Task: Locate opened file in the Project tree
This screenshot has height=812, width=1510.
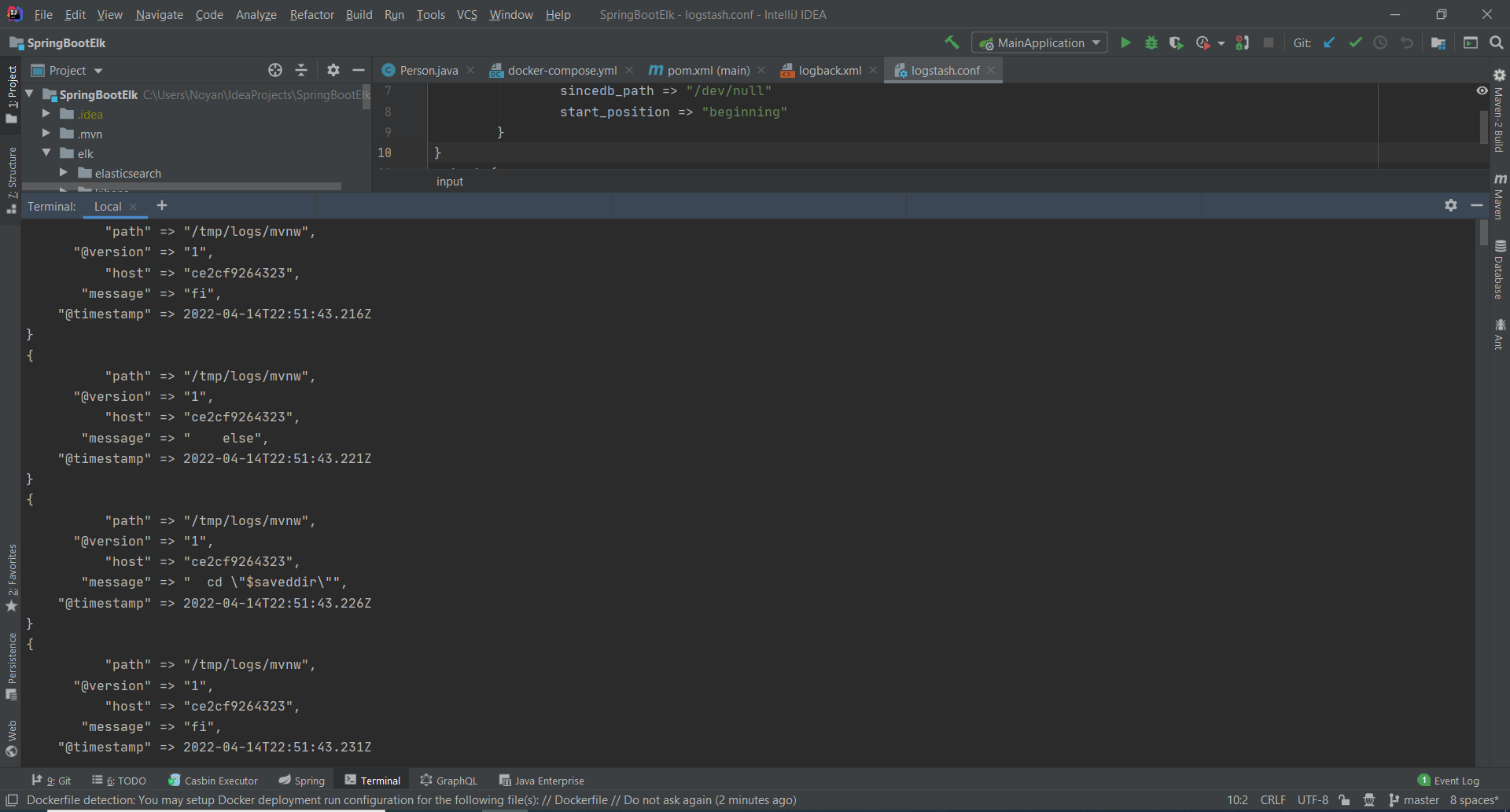Action: click(274, 70)
